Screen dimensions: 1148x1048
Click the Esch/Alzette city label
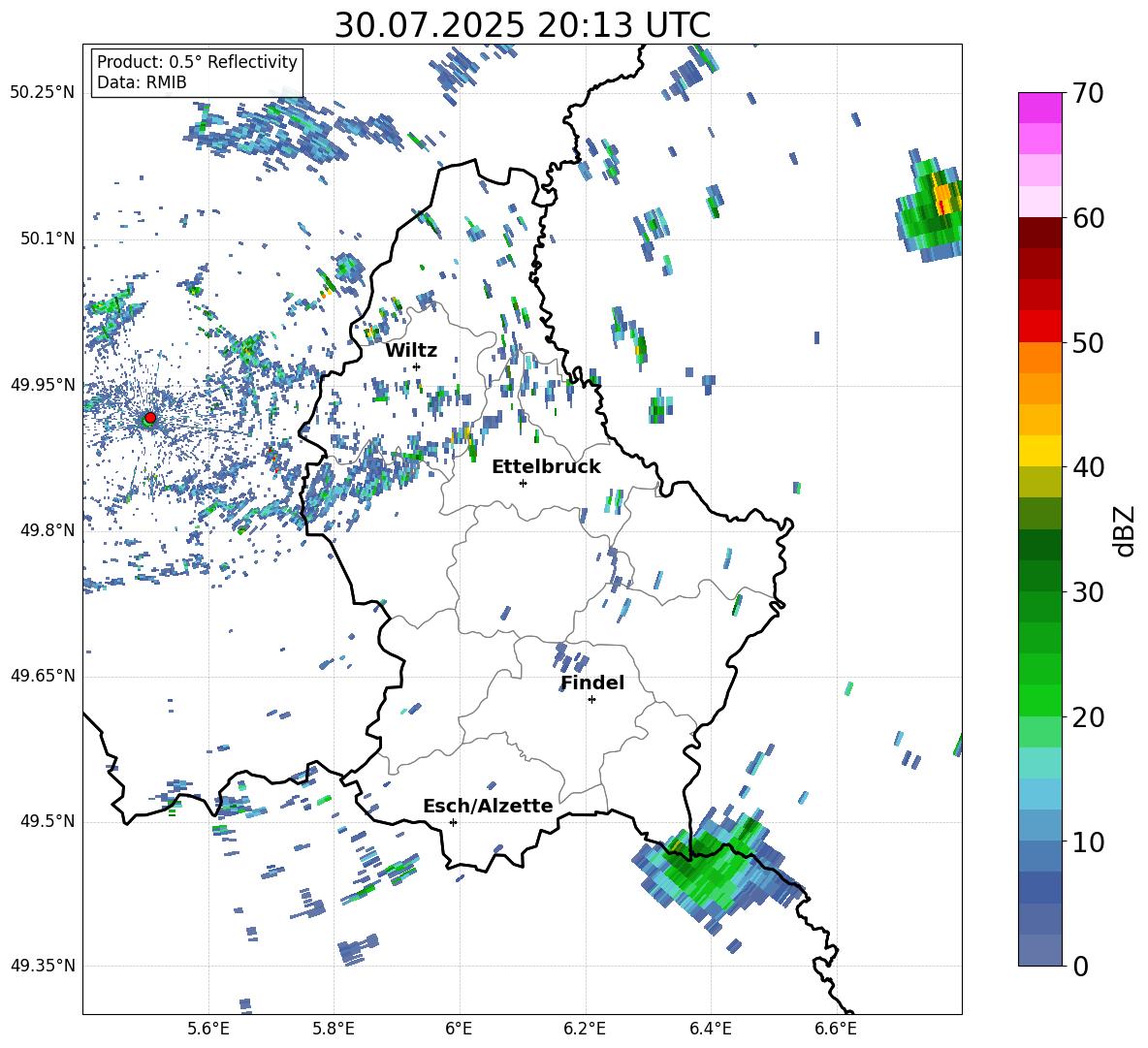click(488, 807)
